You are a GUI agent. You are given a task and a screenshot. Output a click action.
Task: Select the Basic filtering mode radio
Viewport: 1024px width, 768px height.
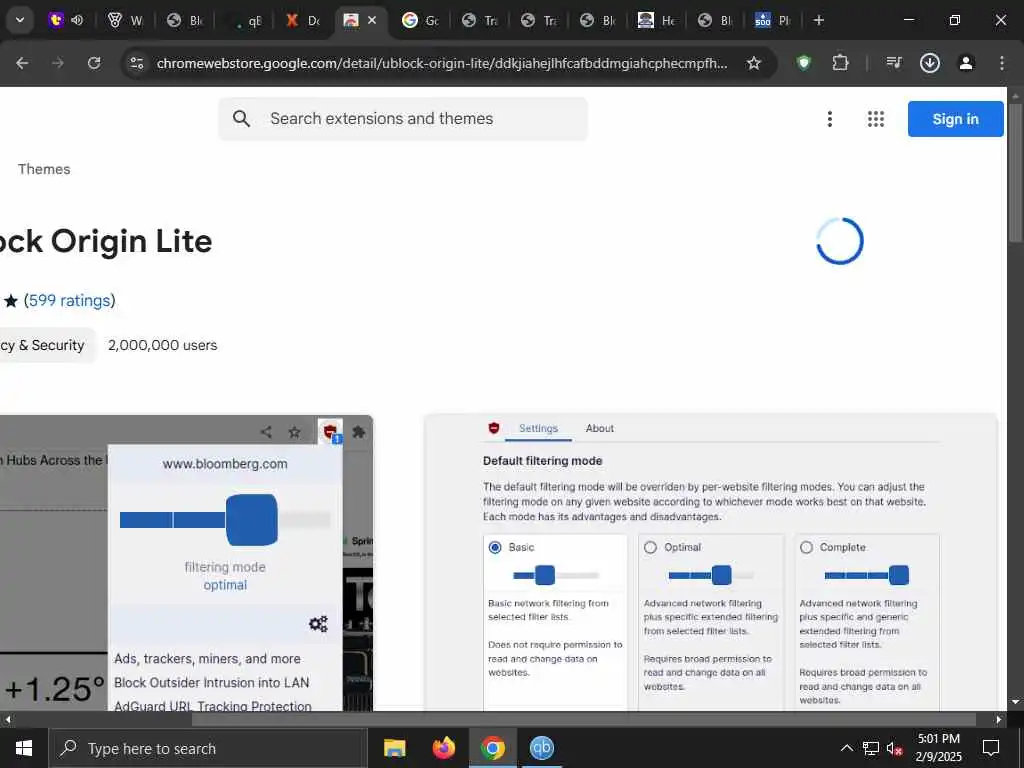click(x=495, y=547)
